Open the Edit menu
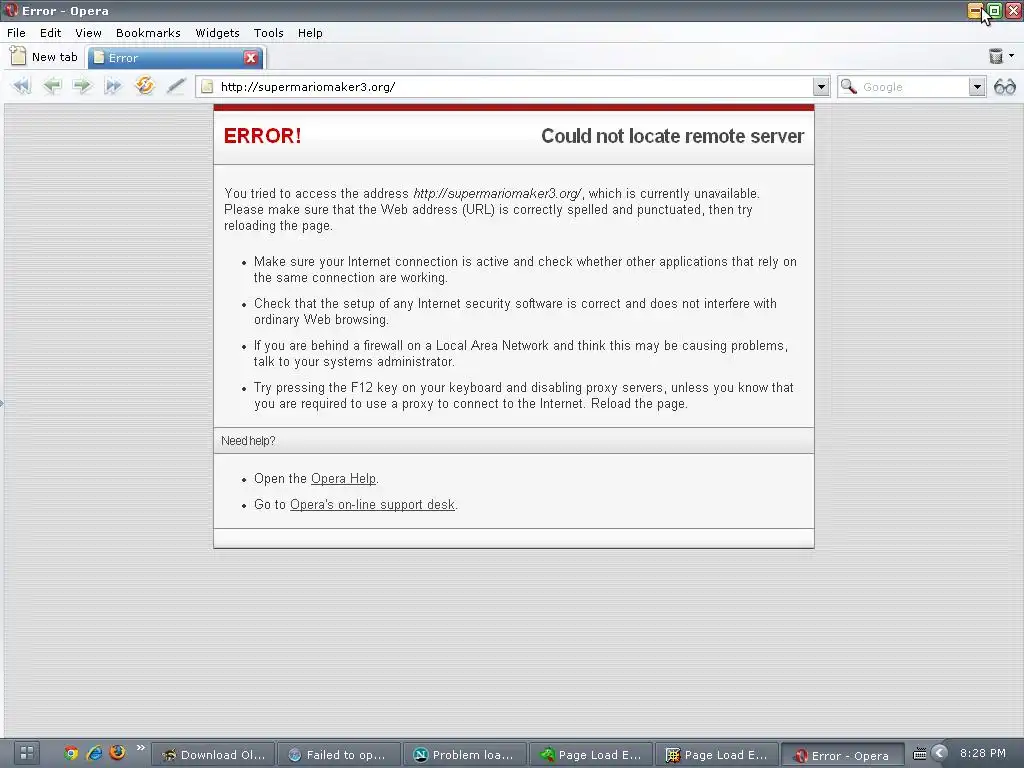 50,33
